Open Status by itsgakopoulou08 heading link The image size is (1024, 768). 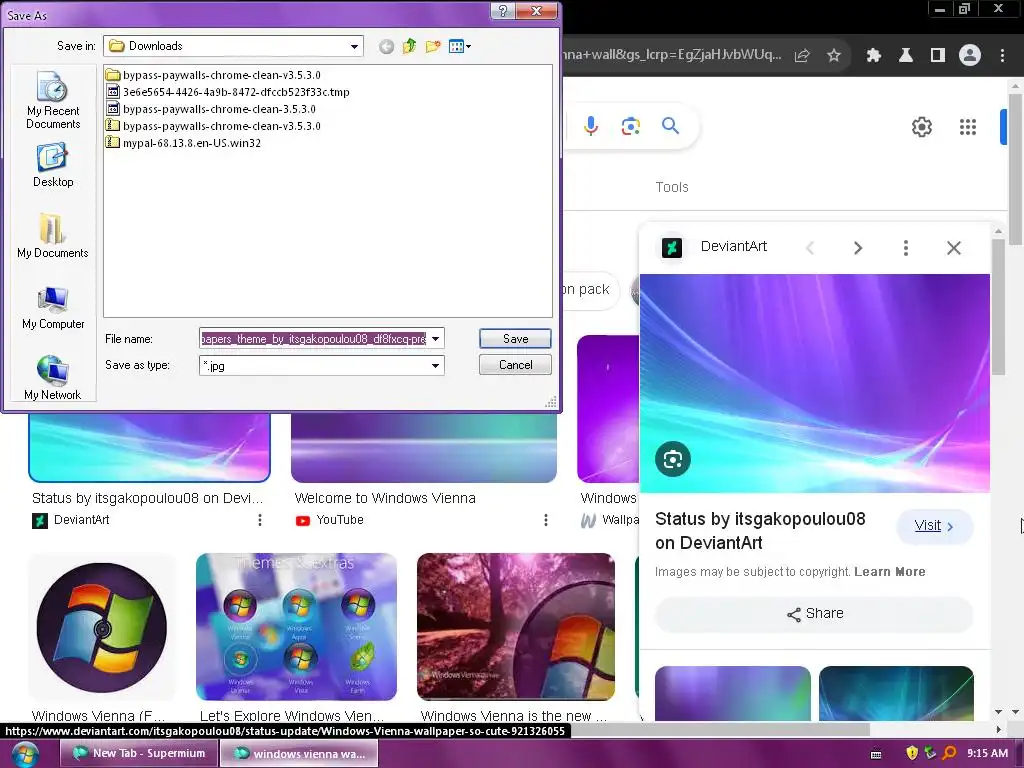click(760, 530)
